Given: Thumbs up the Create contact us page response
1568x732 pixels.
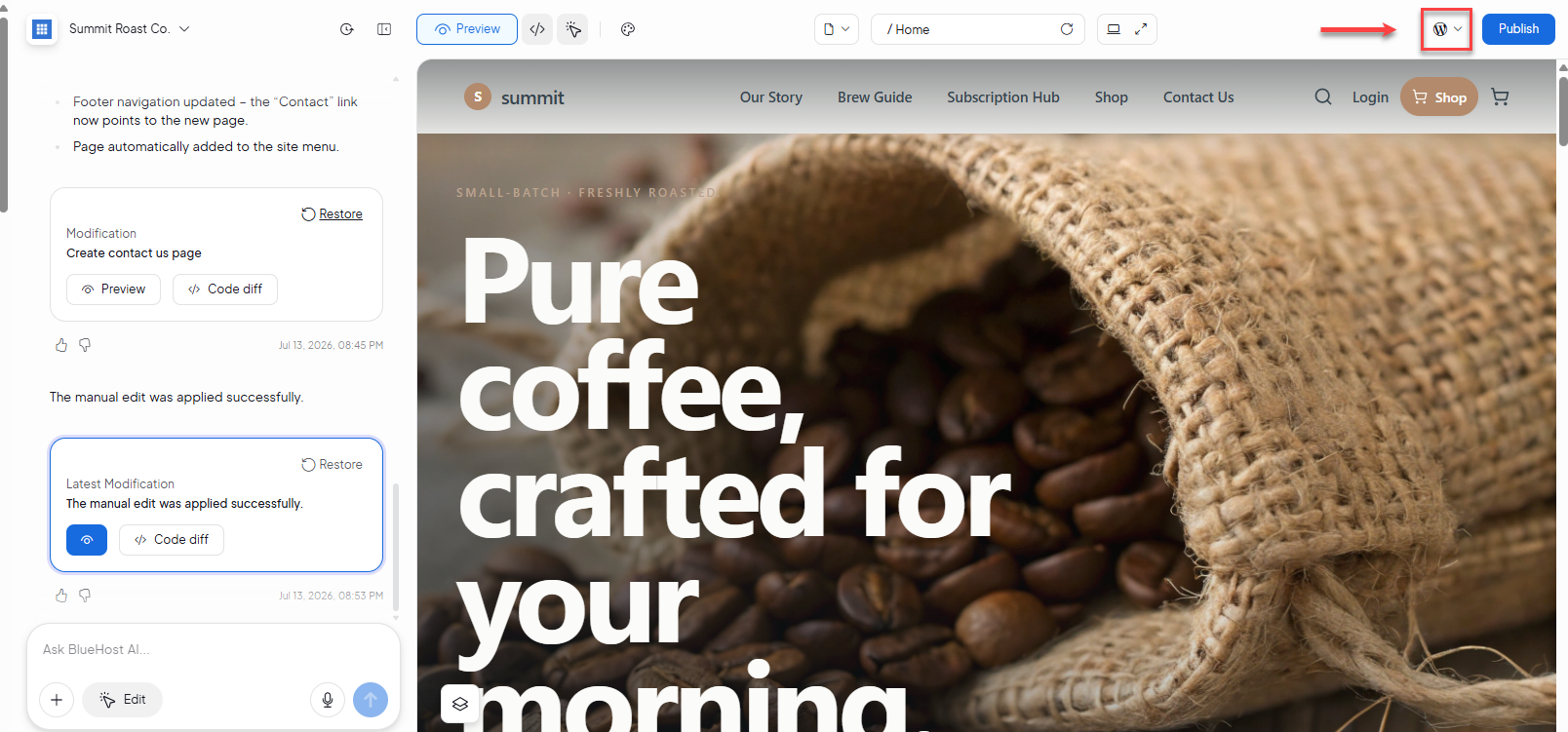Looking at the screenshot, I should point(61,345).
